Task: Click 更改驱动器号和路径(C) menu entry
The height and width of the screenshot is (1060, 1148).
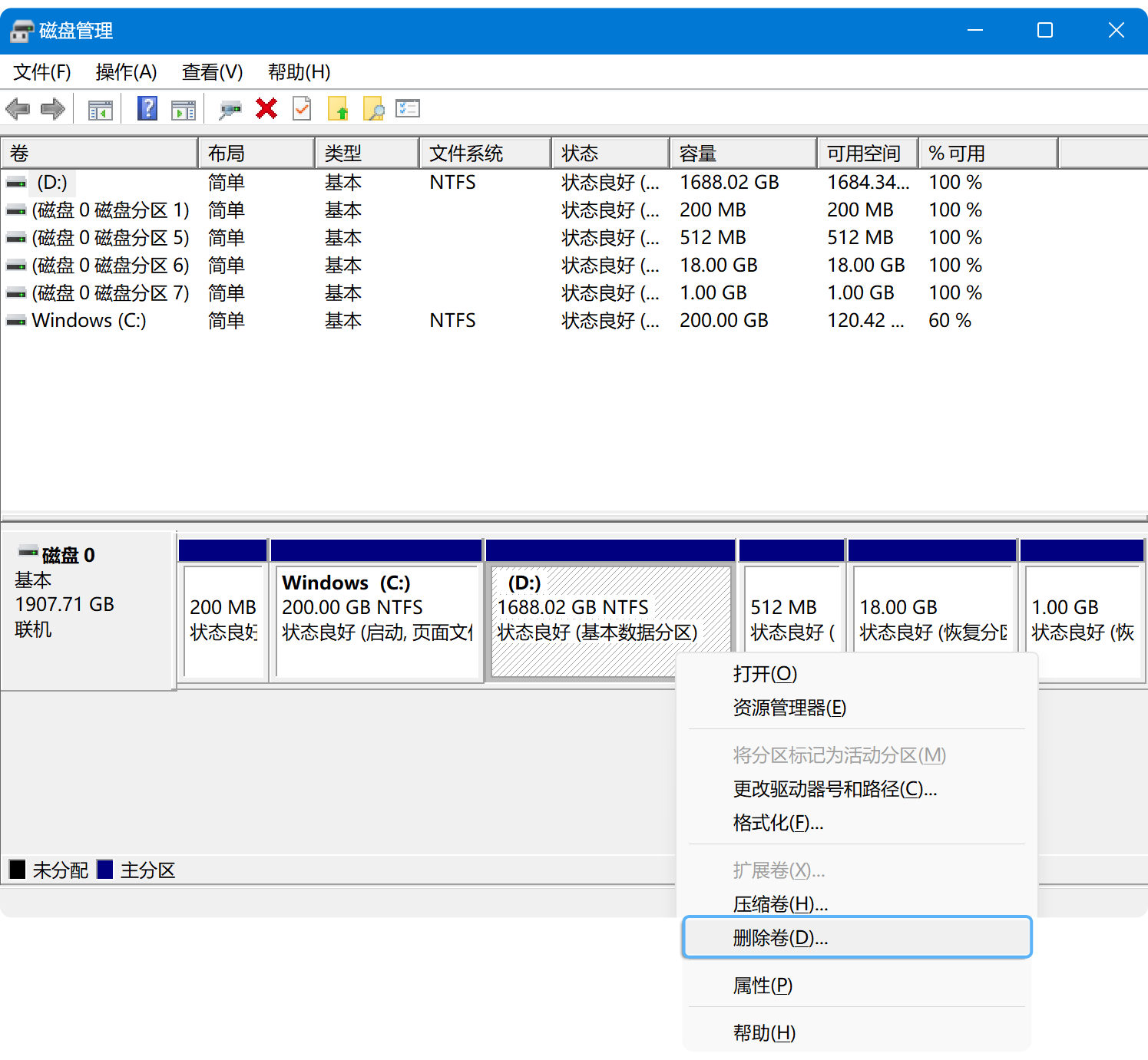Action: pyautogui.click(x=835, y=789)
